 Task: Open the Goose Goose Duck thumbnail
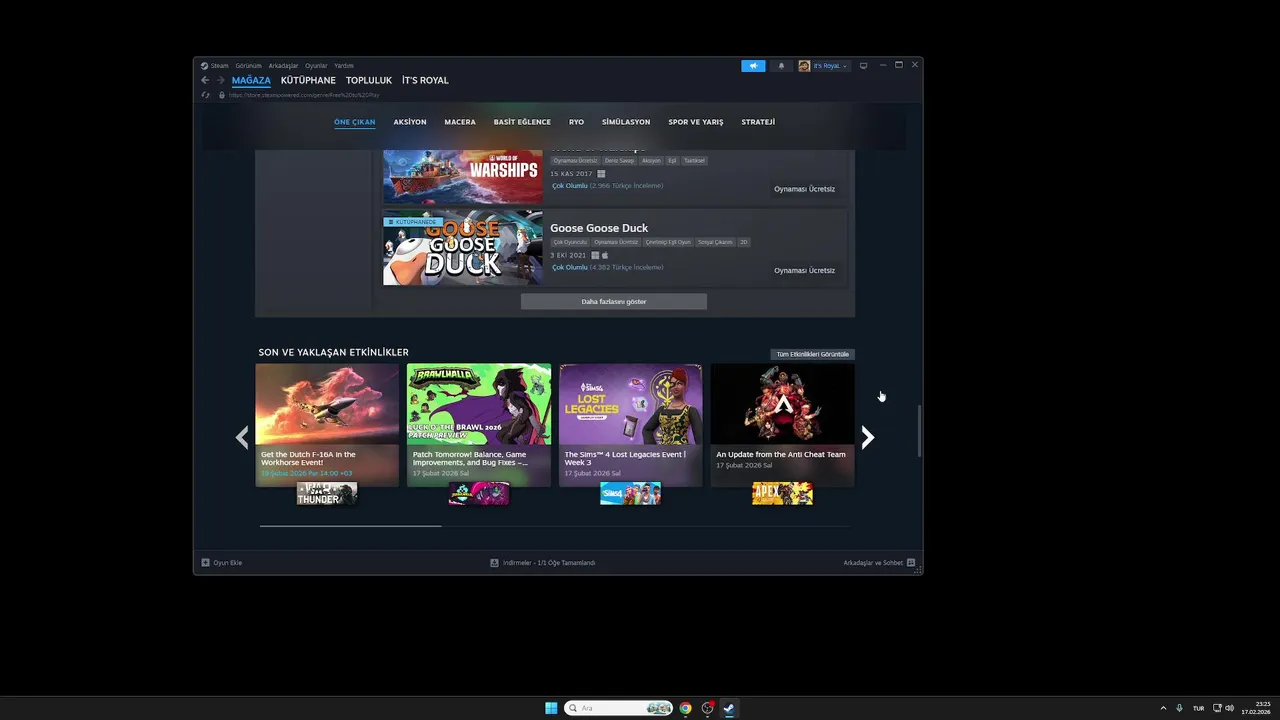click(463, 248)
